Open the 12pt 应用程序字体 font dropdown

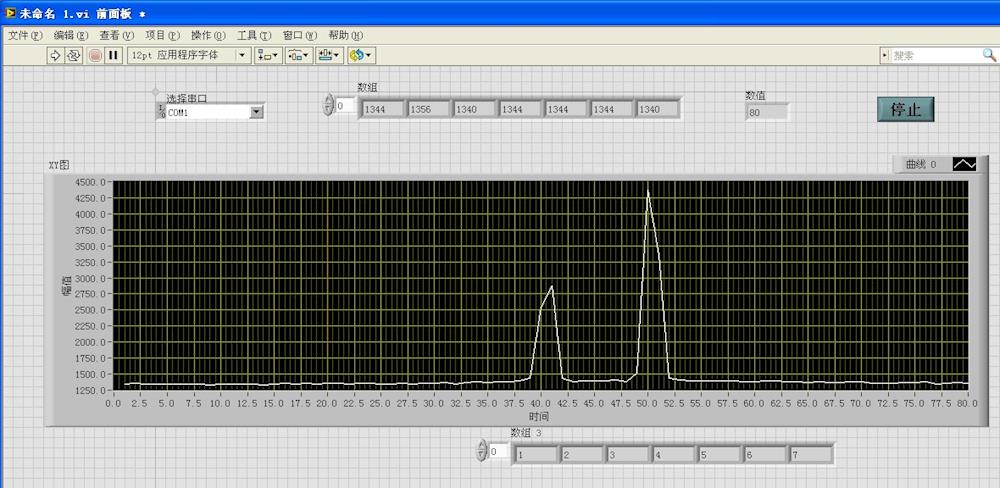click(189, 55)
